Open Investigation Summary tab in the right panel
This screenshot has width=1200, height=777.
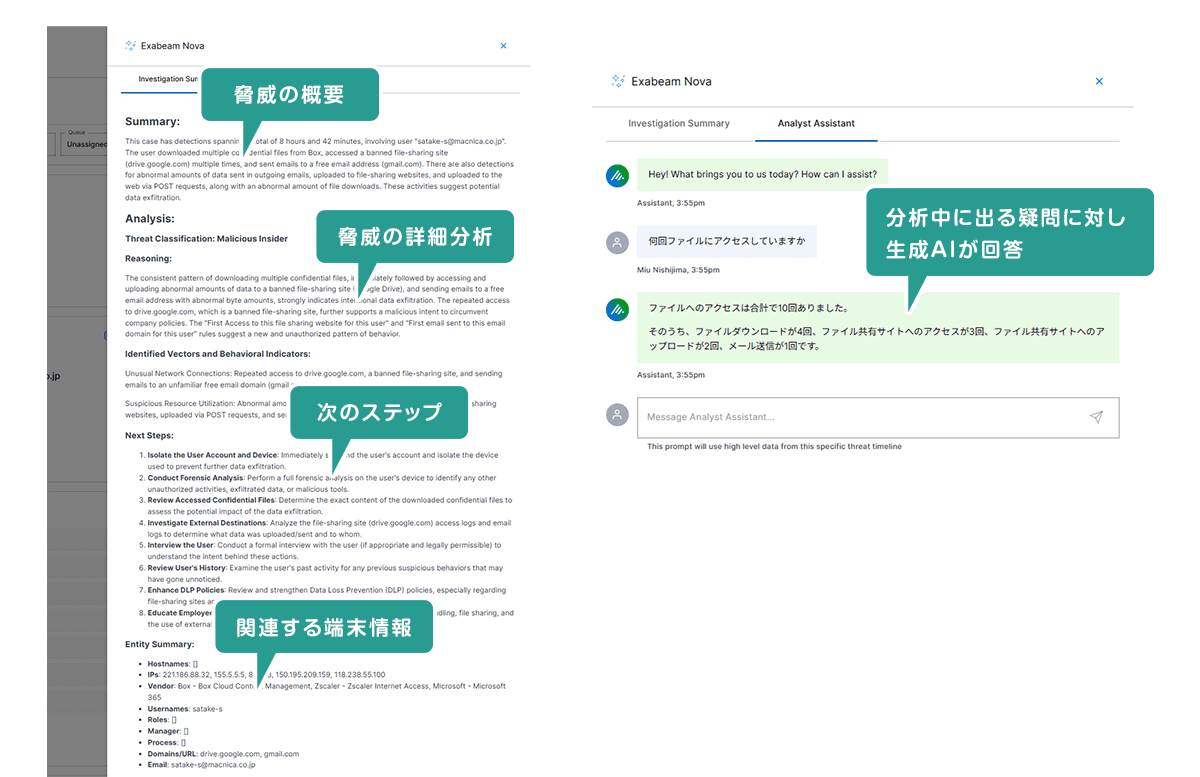[678, 123]
